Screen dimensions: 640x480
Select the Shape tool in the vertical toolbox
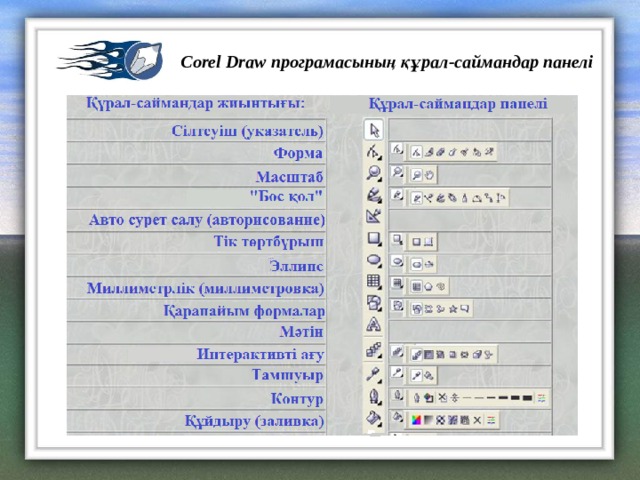coord(373,152)
